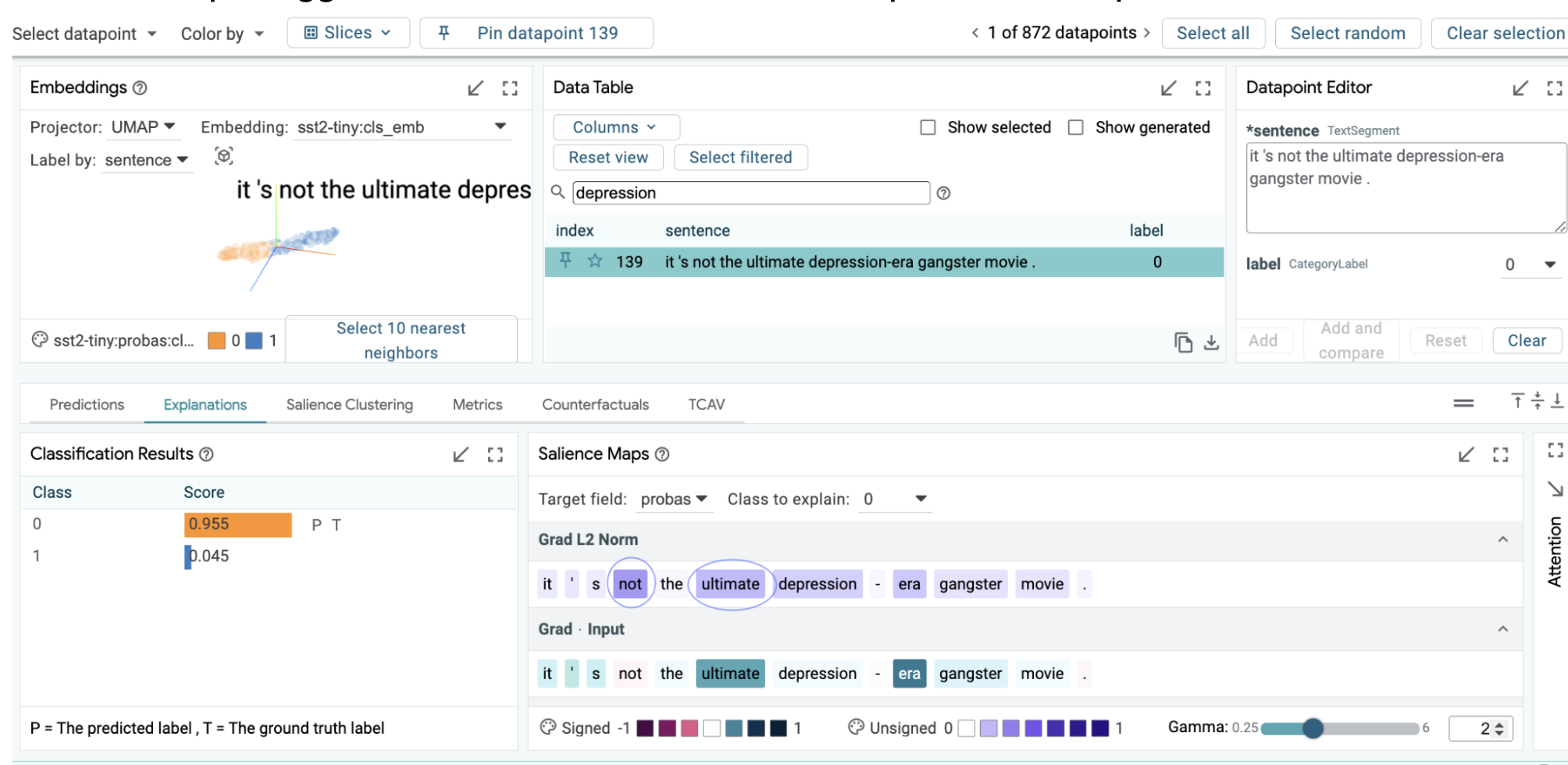Open the Class to explain dropdown
1568x765 pixels.
(x=896, y=499)
